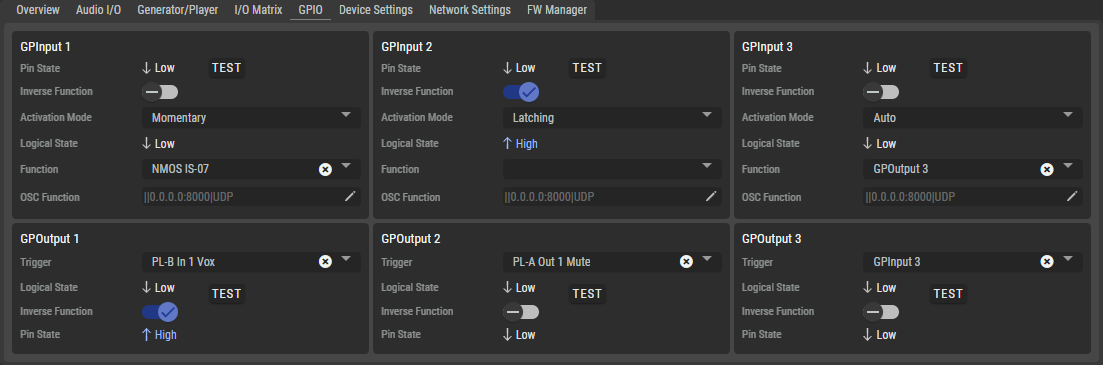Open the empty Function dropdown in GPInput 2

tap(612, 169)
